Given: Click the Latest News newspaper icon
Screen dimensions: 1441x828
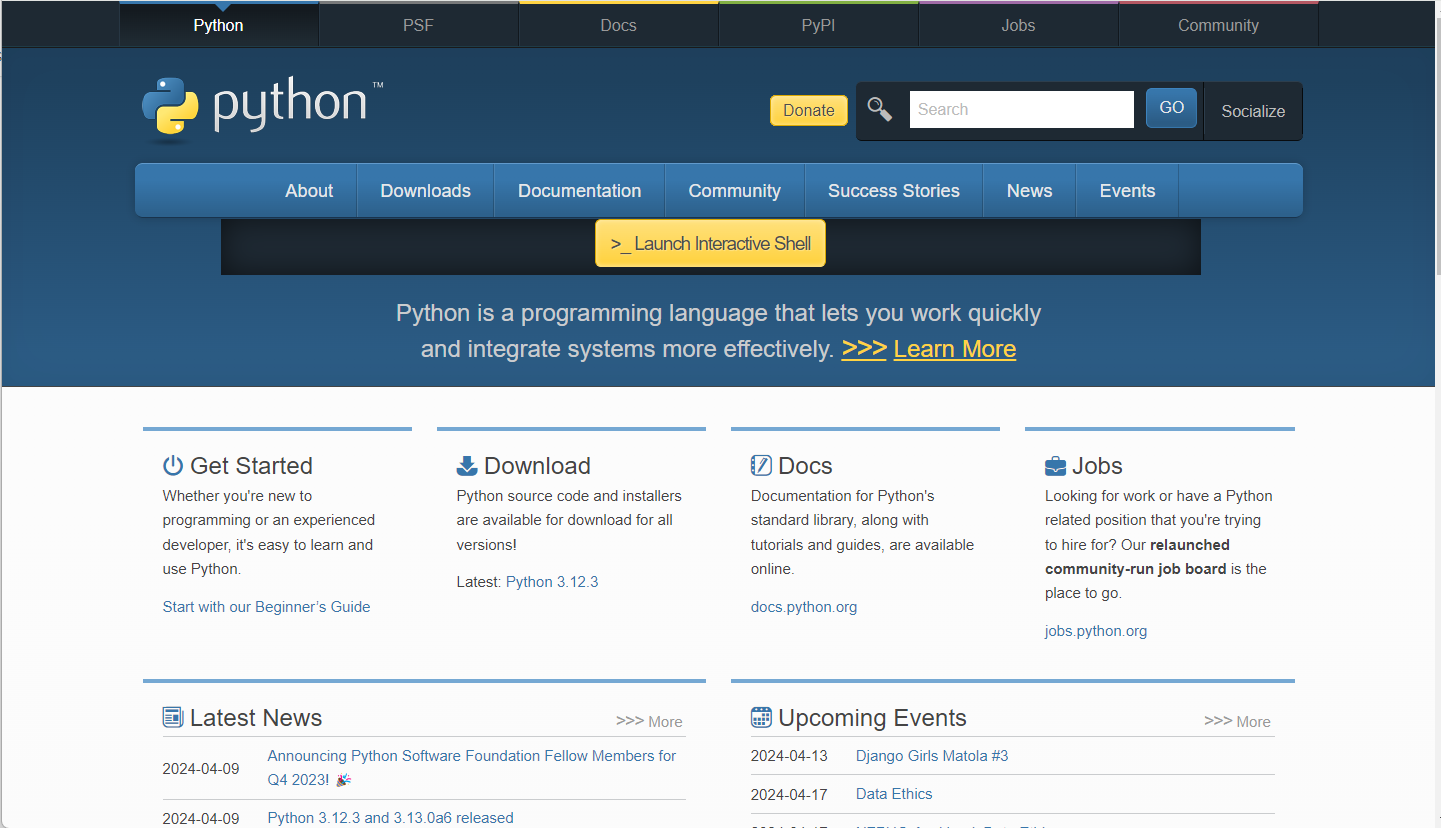Looking at the screenshot, I should (173, 716).
